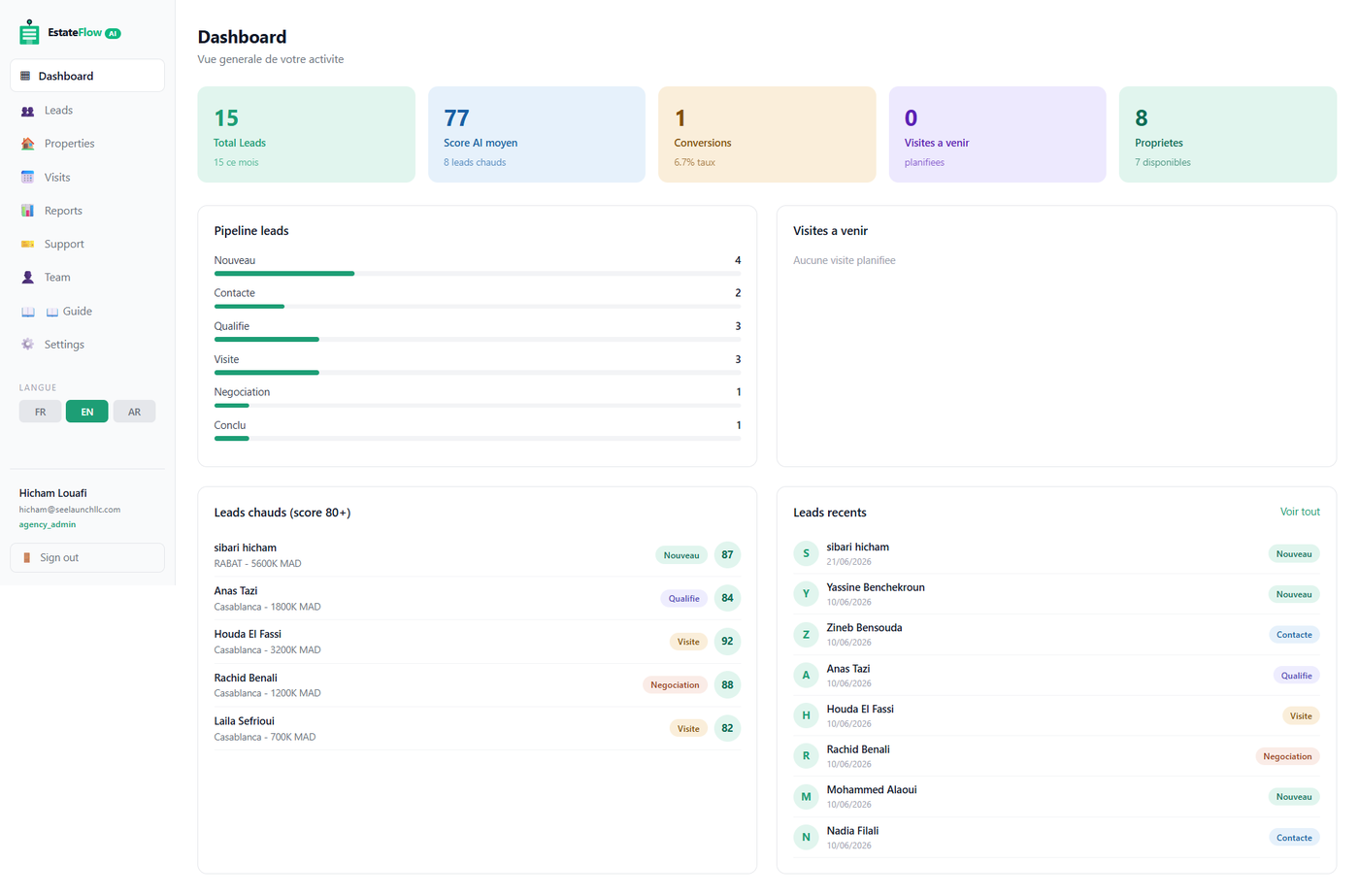Click 'Aucune visite planifiee' text
The width and height of the screenshot is (1359, 896).
coord(845,260)
